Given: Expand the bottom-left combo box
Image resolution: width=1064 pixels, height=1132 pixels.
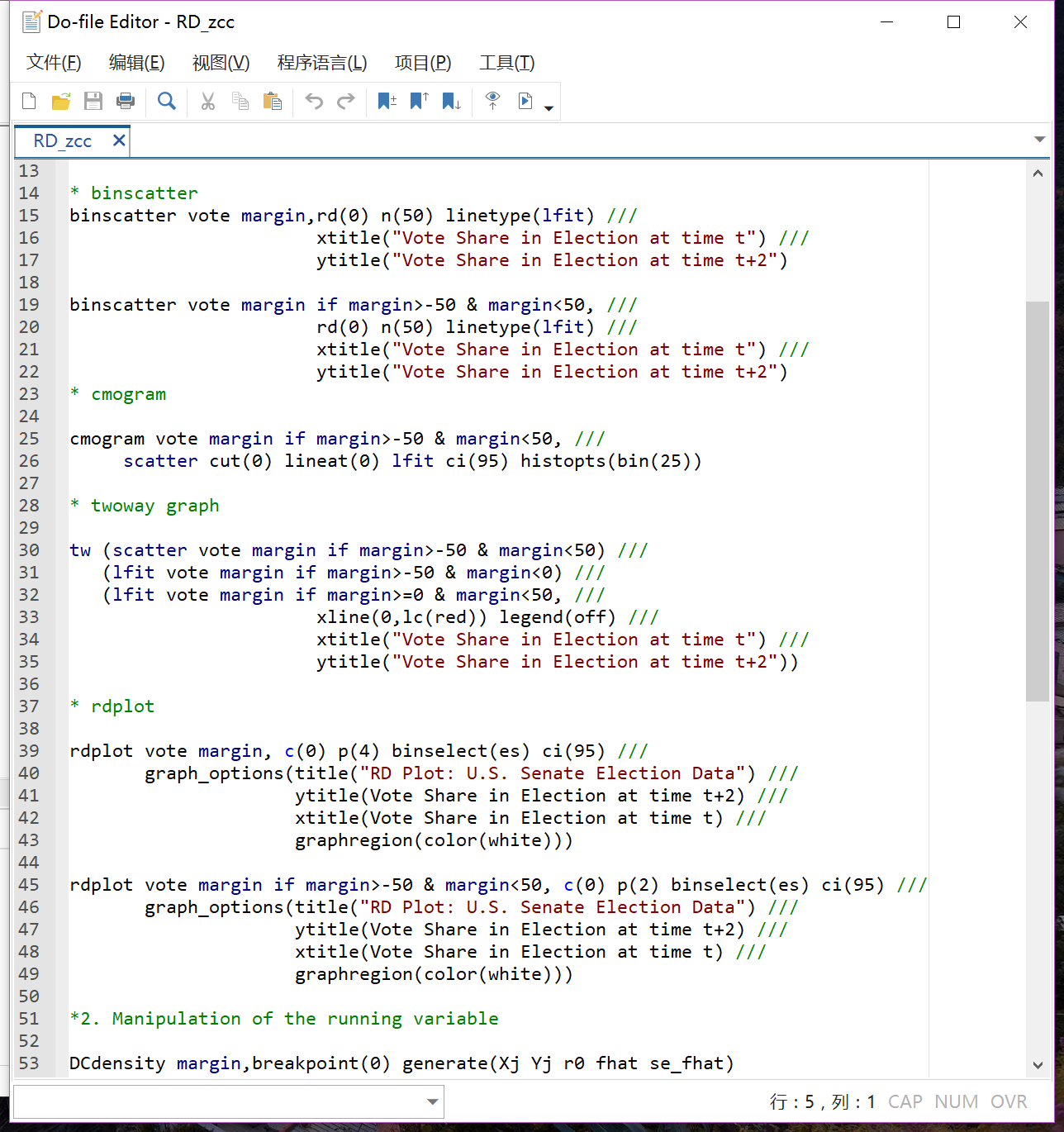Looking at the screenshot, I should tap(431, 1101).
